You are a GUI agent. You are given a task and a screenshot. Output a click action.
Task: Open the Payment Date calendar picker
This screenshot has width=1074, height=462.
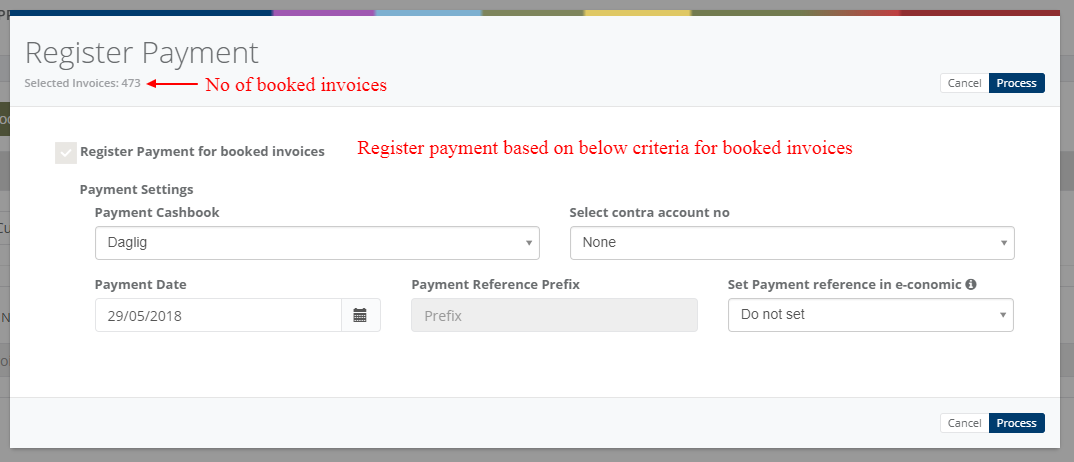(360, 316)
